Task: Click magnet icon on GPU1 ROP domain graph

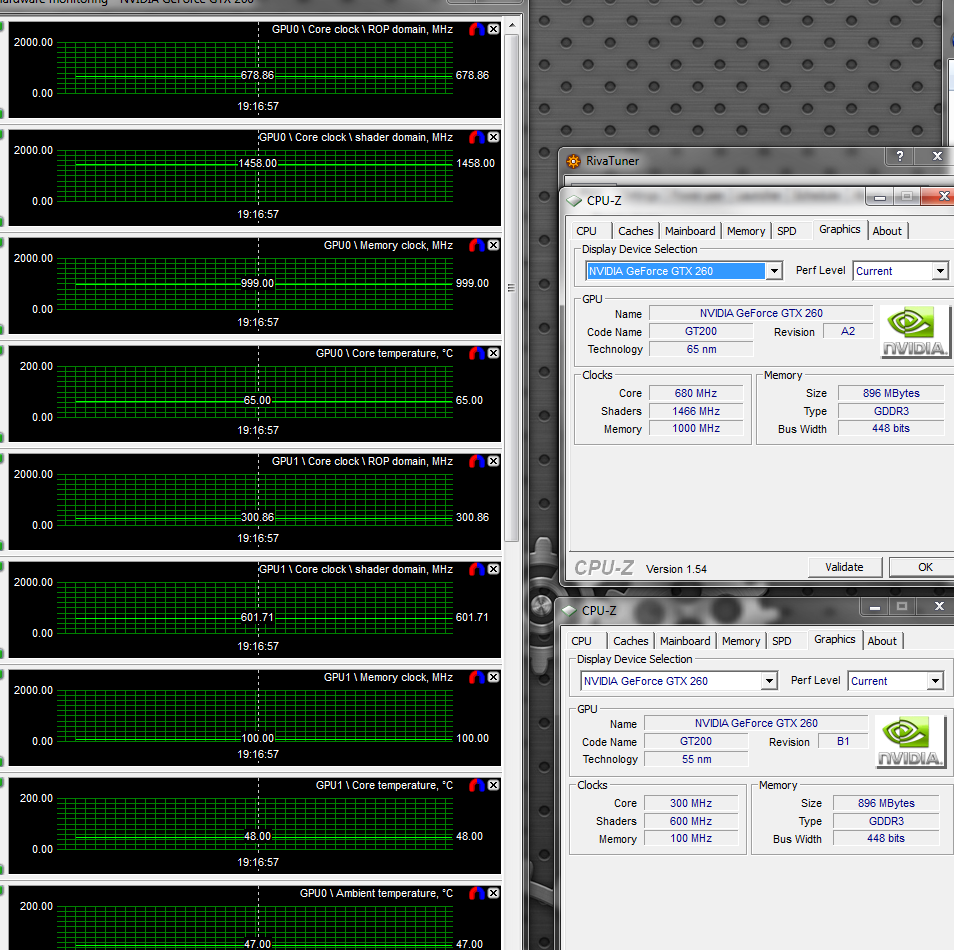Action: [x=477, y=461]
